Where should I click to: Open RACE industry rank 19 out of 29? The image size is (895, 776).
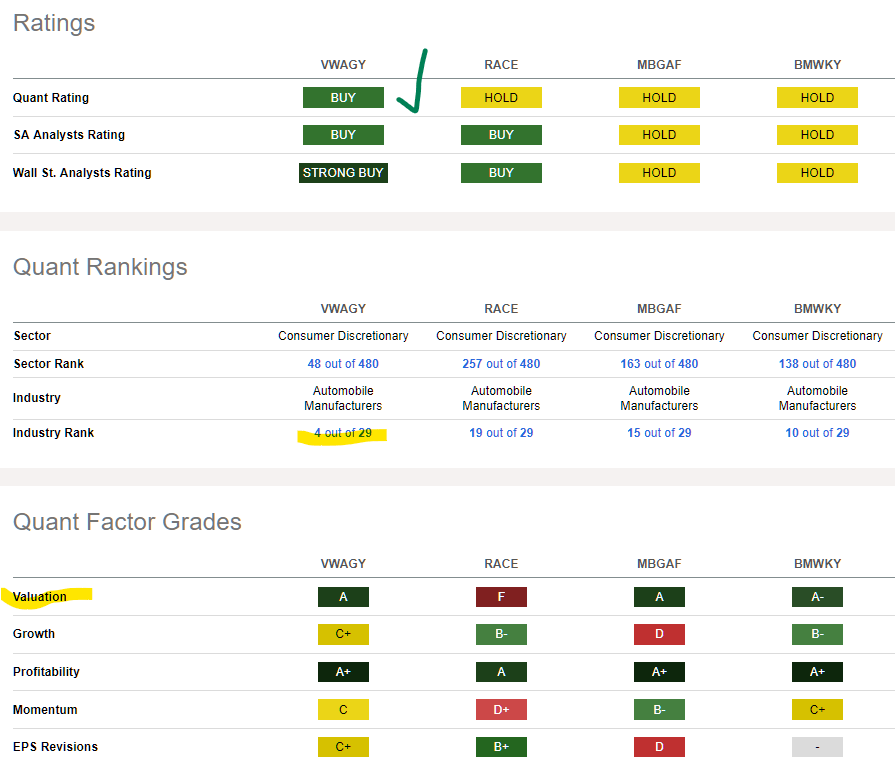(501, 433)
